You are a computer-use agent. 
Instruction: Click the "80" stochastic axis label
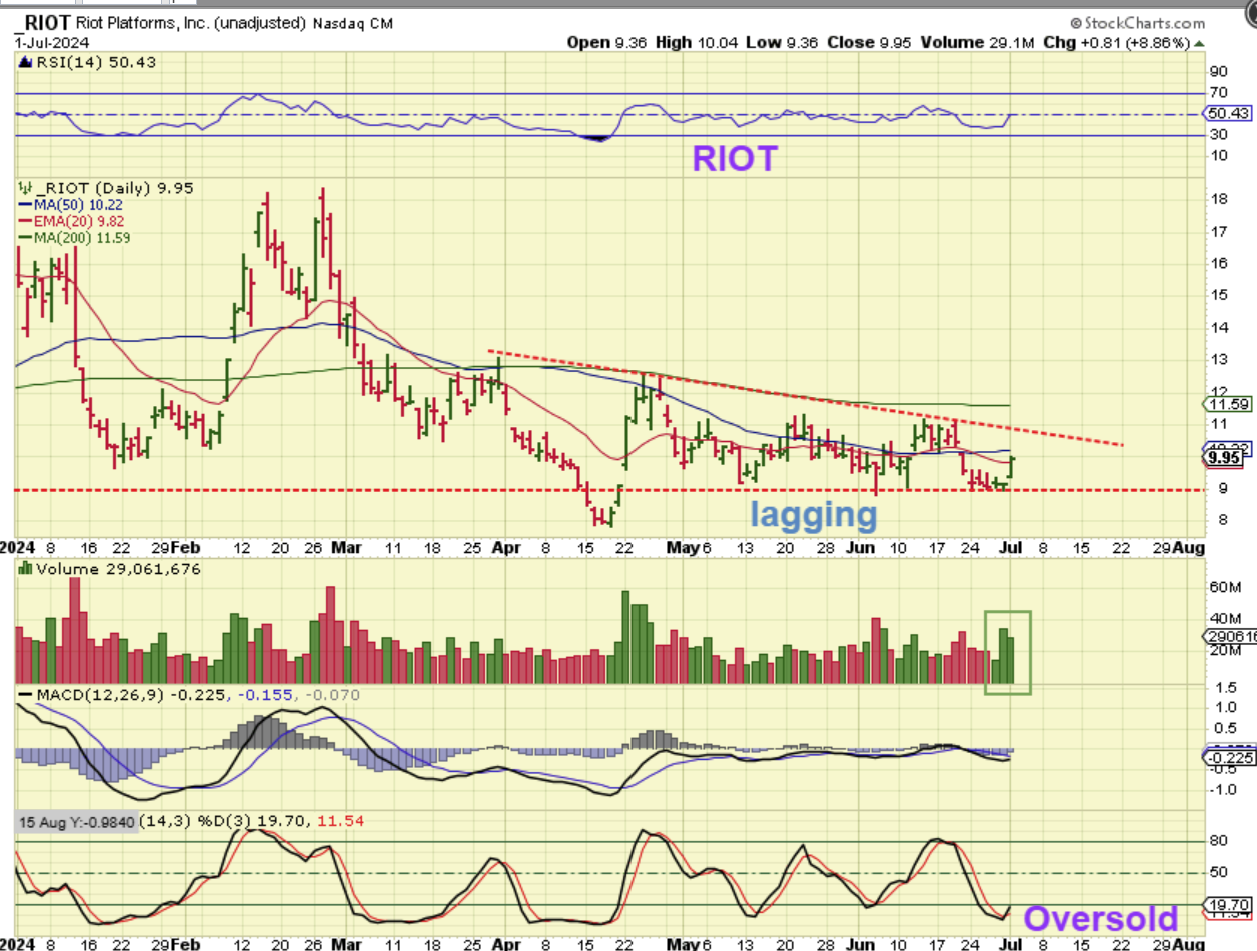(1218, 841)
